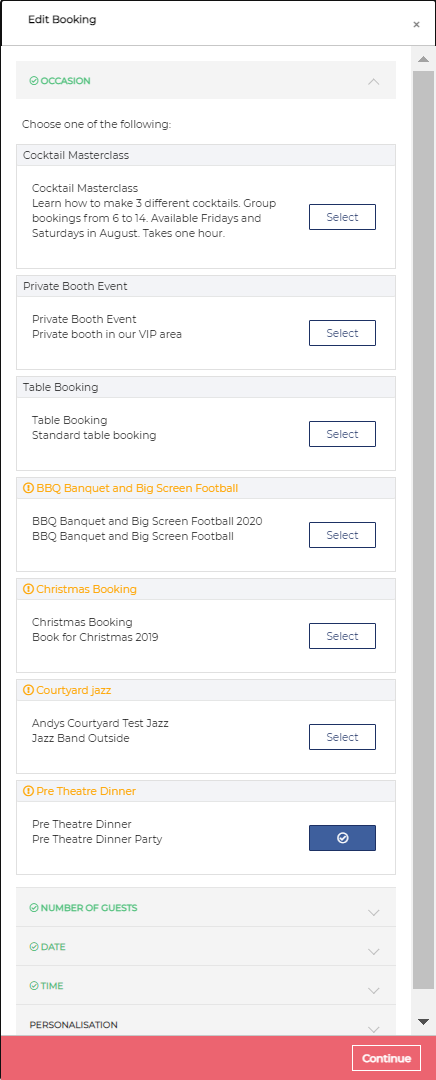This screenshot has height=1080, width=436.
Task: Click the check icon next to TIME
Action: tap(34, 986)
